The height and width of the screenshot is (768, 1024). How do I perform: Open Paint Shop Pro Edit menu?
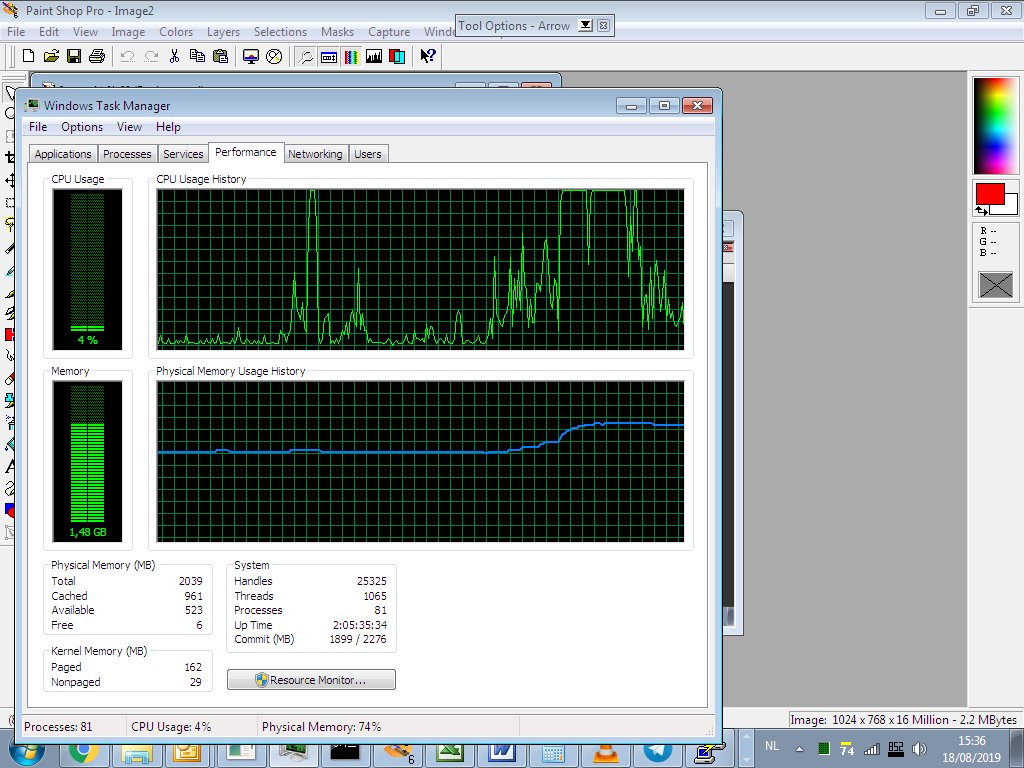[49, 32]
